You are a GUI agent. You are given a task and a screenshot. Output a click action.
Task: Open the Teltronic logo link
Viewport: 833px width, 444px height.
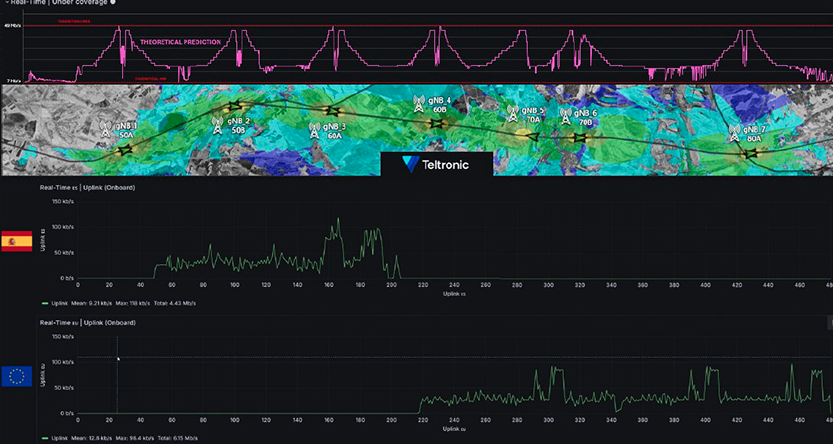tap(436, 164)
